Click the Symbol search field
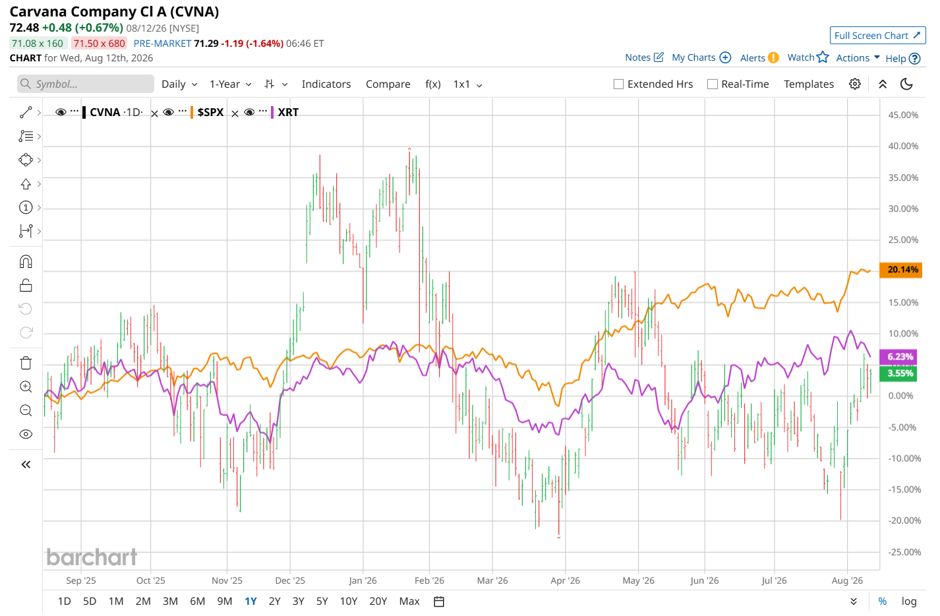940x616 pixels. point(85,84)
